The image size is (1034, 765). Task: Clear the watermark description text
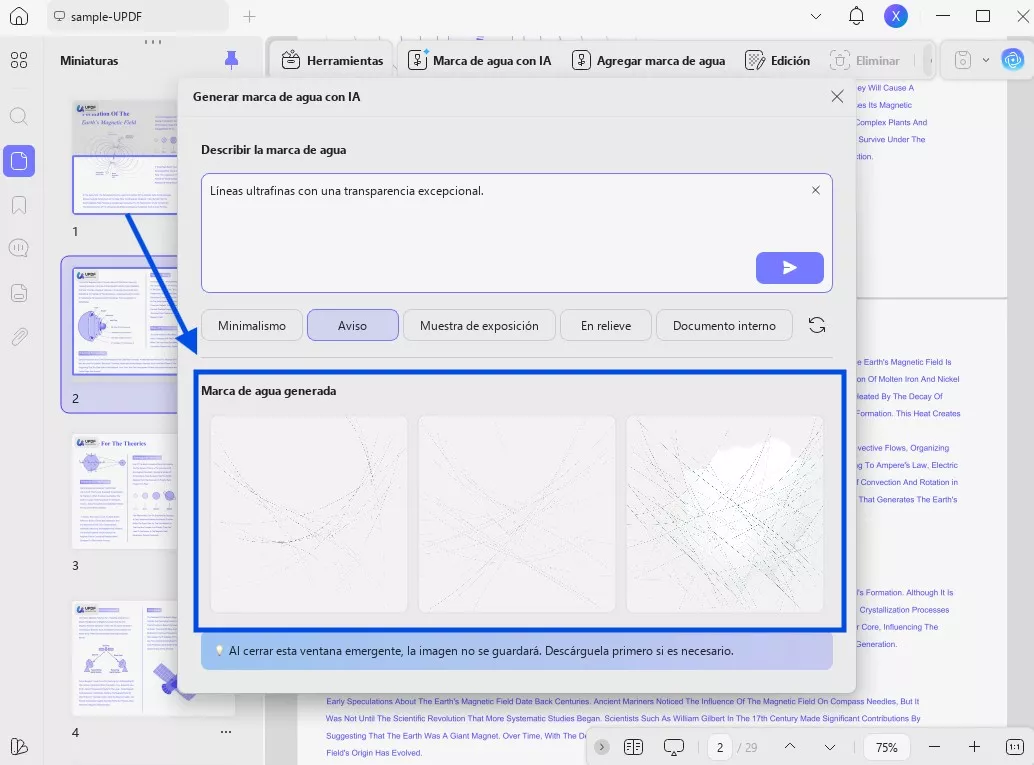tap(816, 190)
